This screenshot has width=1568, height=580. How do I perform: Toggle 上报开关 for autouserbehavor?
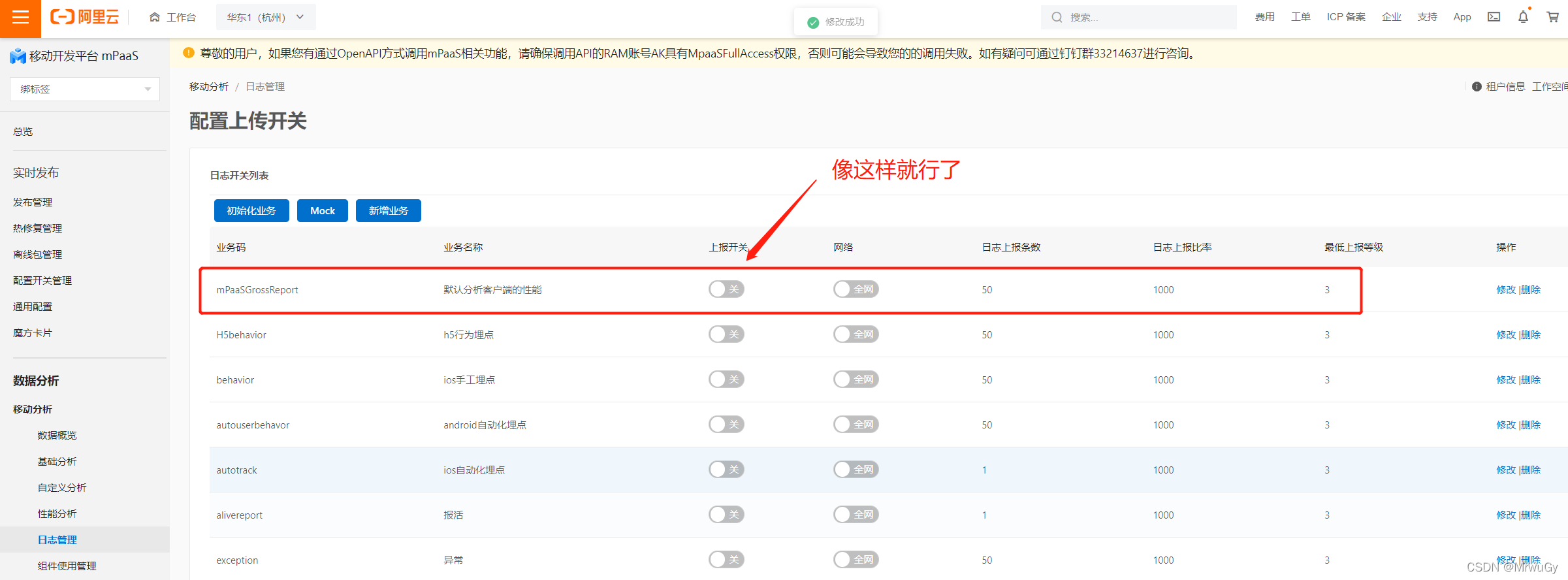coord(726,425)
